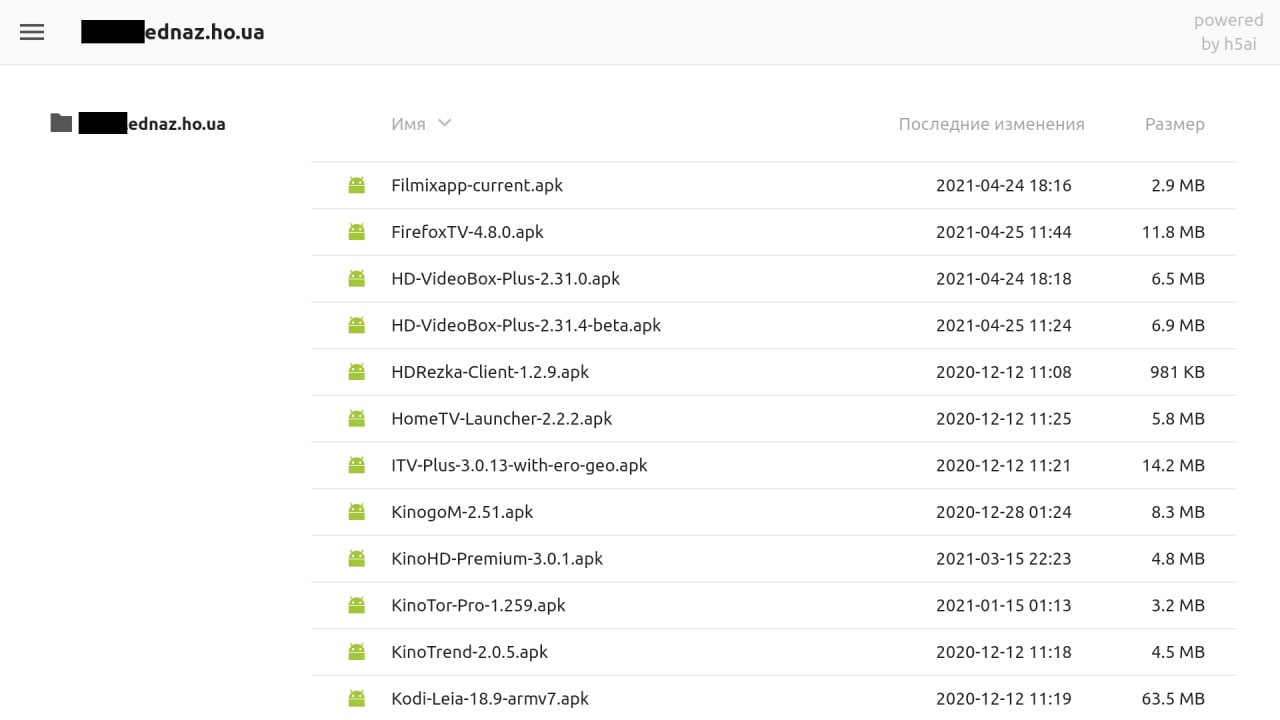Click date 2020-12-12 11:19
This screenshot has width=1280, height=720.
pos(1003,698)
